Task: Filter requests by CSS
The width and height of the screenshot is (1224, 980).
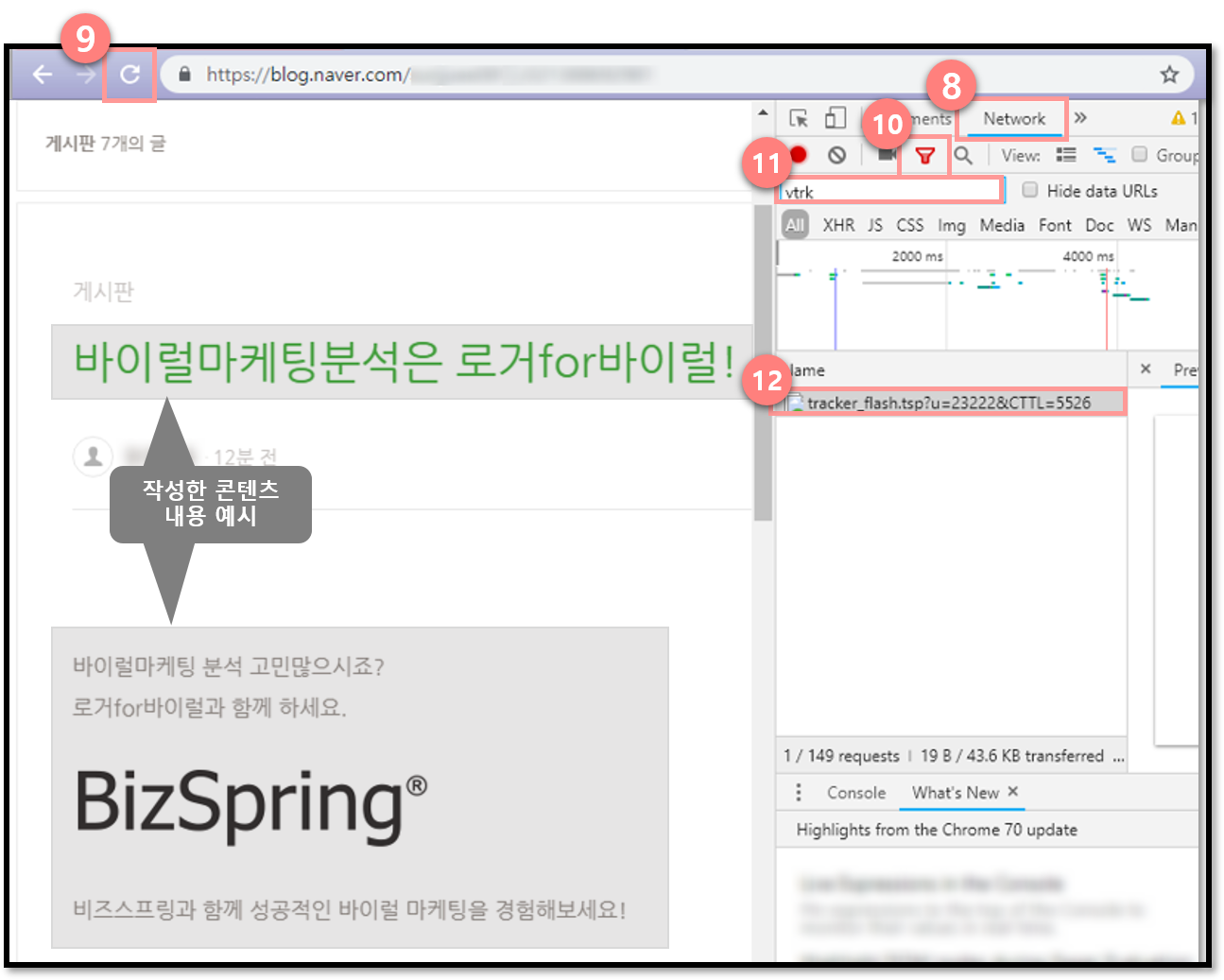Action: pos(910,225)
